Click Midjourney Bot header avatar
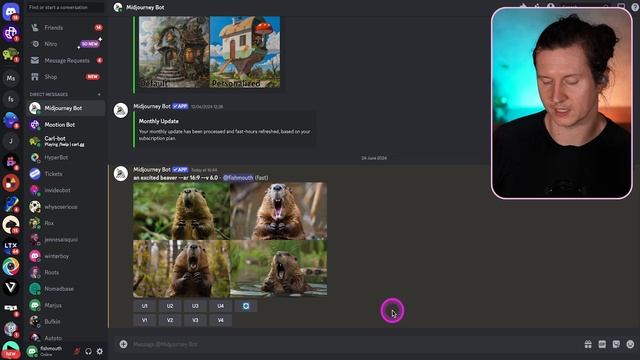640x360 pixels. coord(118,7)
